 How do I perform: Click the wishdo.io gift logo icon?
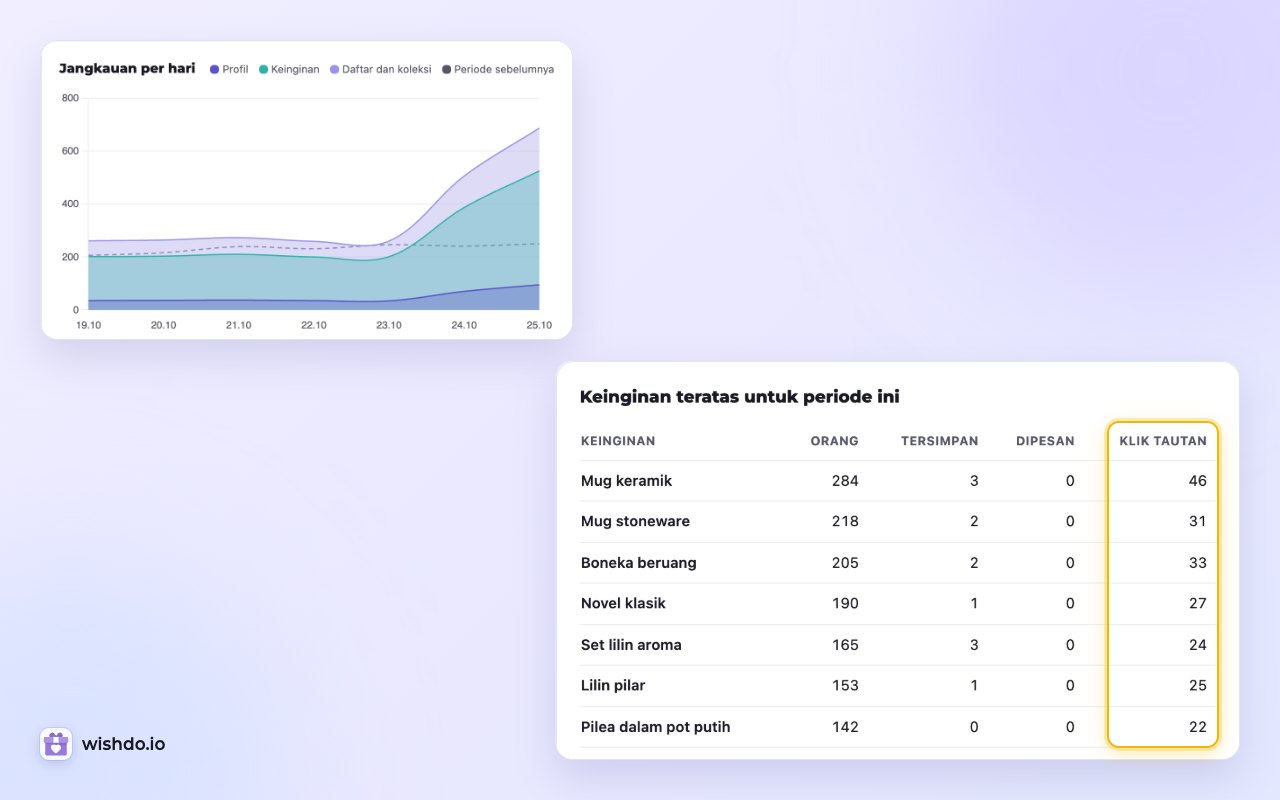point(56,744)
